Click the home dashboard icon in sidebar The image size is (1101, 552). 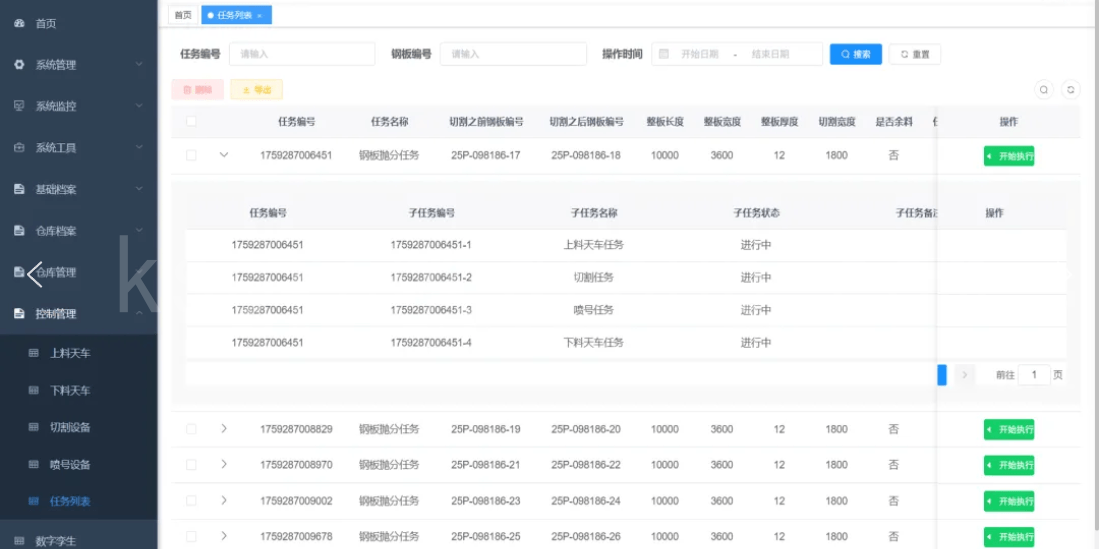click(x=19, y=23)
